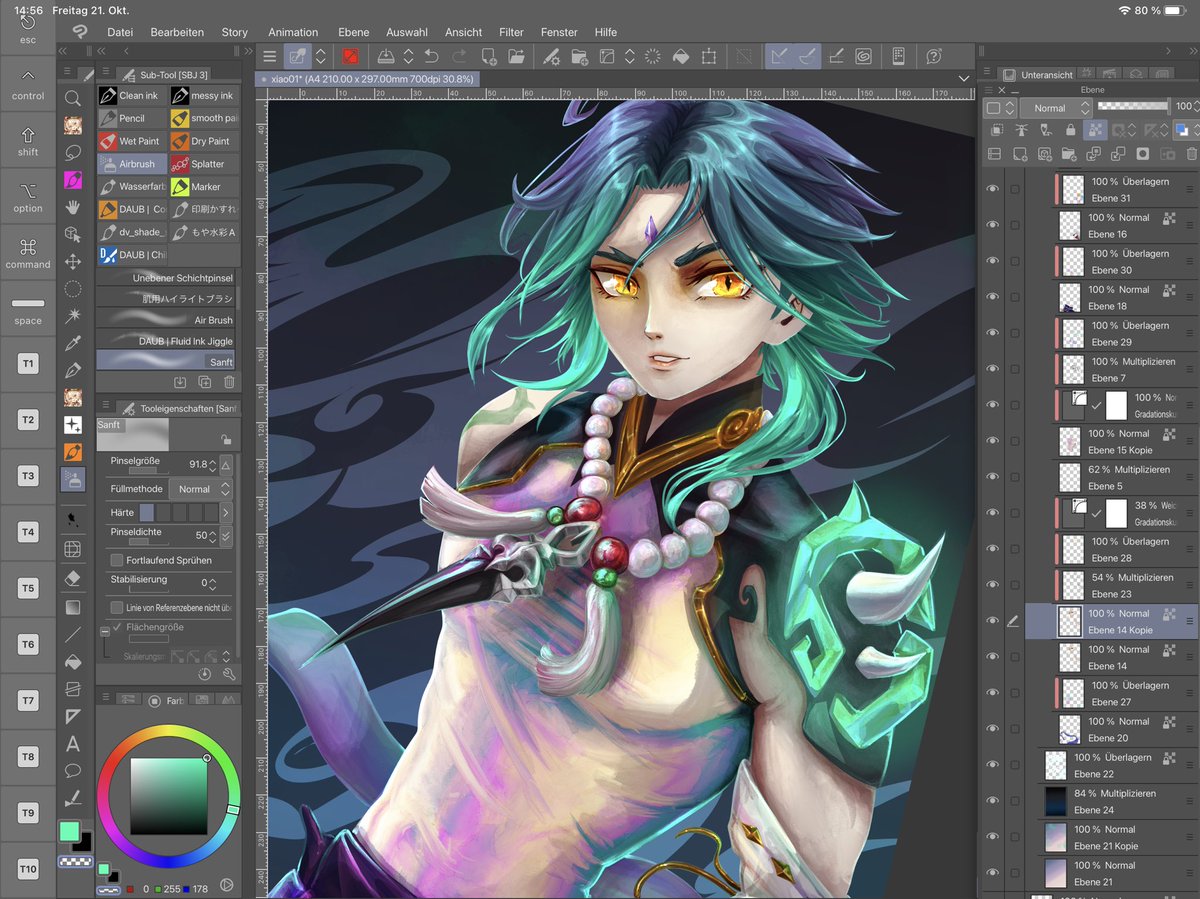Open layer blend mode Normal dropdown
Viewport: 1200px width, 899px height.
coord(1055,107)
